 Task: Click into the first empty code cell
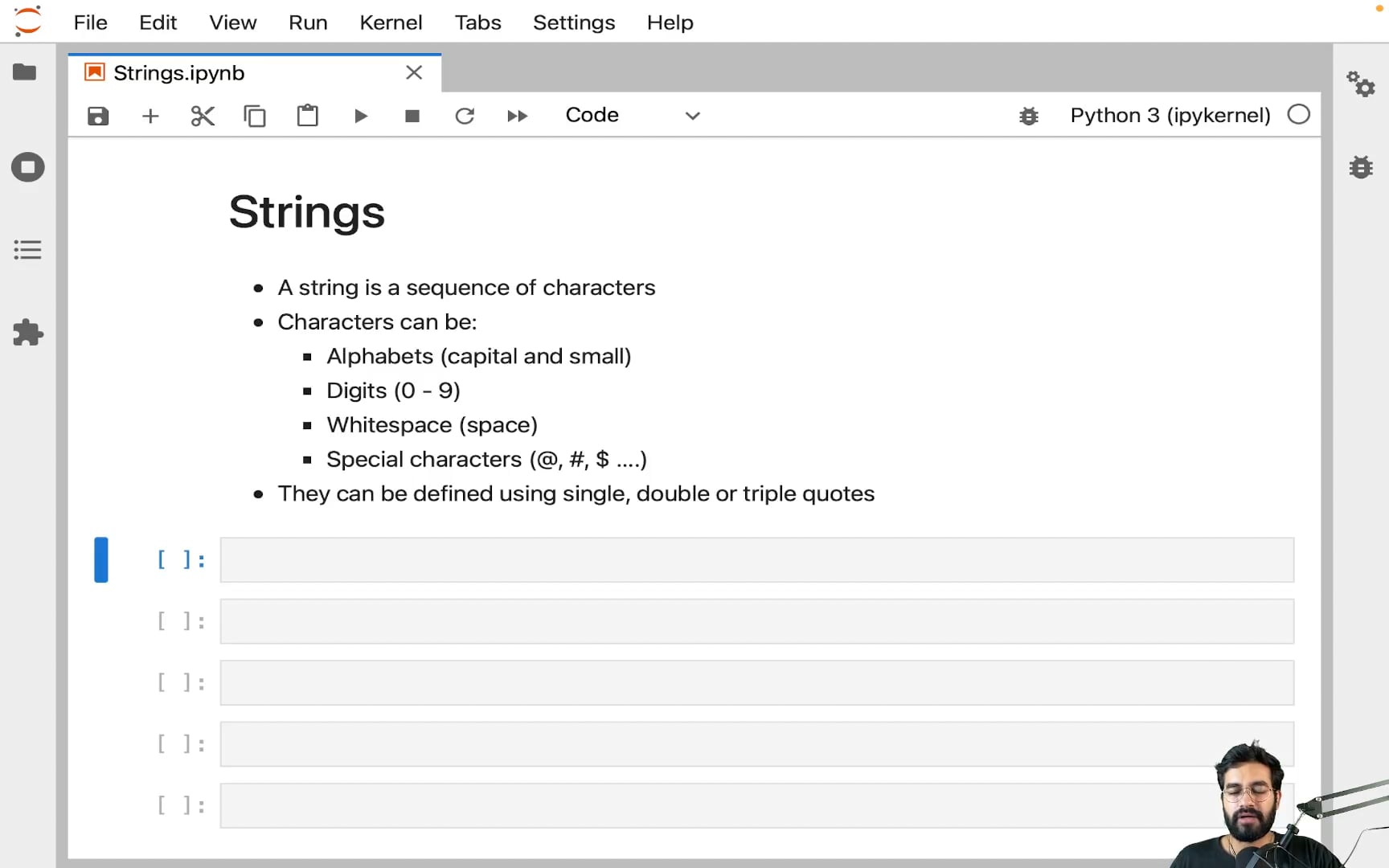pos(756,560)
